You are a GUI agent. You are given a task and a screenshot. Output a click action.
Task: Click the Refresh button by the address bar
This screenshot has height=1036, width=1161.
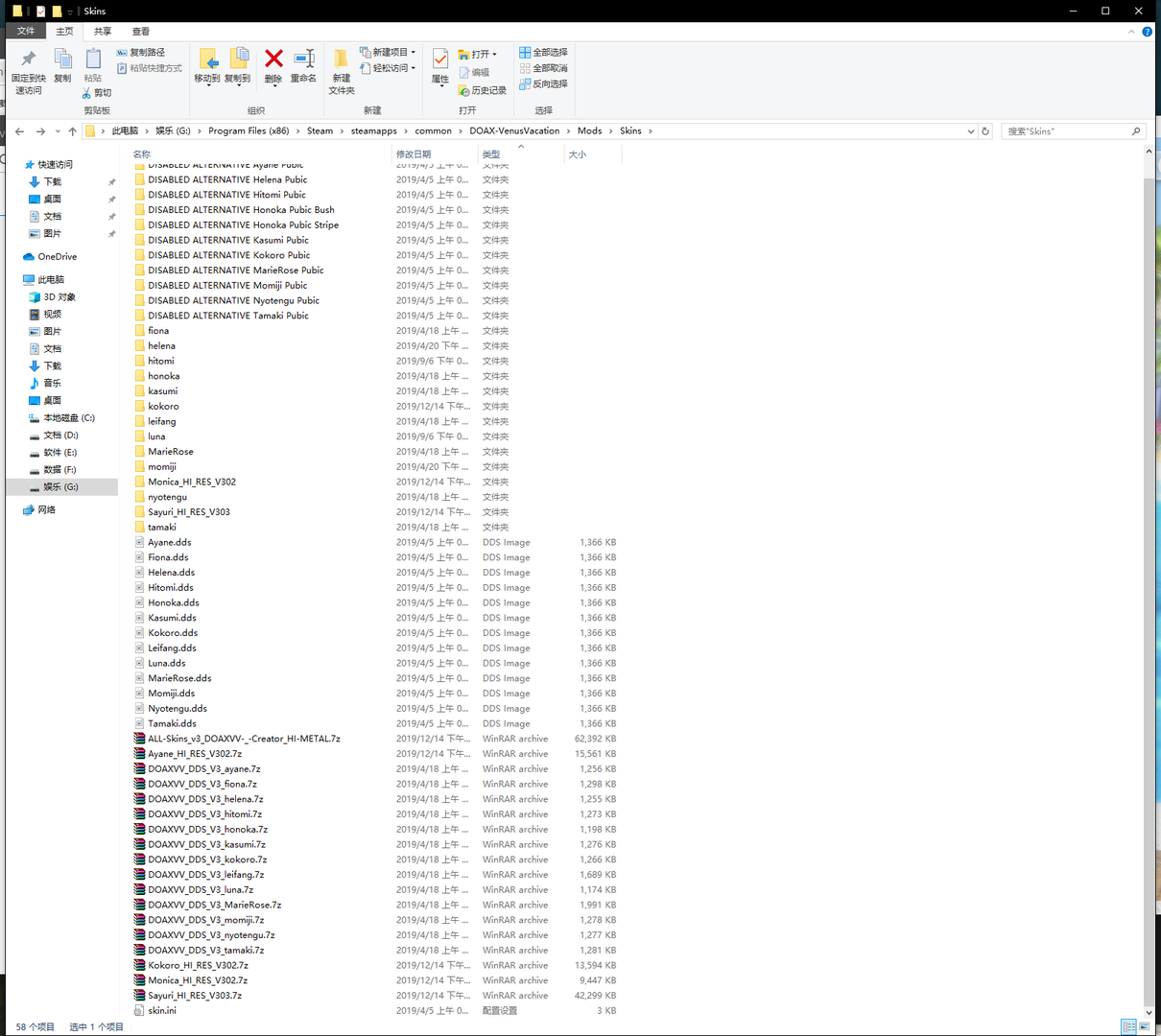pos(985,131)
